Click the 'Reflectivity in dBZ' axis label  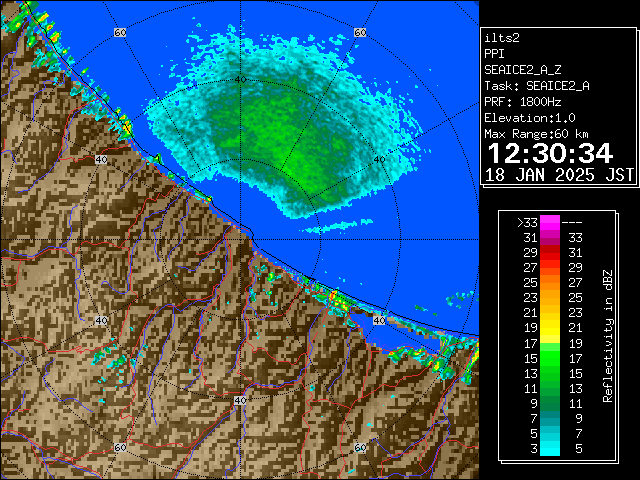[608, 336]
